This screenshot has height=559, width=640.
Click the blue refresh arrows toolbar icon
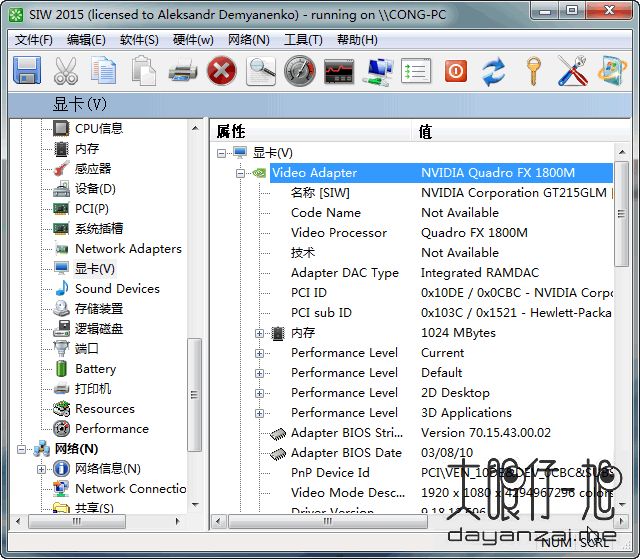[494, 71]
